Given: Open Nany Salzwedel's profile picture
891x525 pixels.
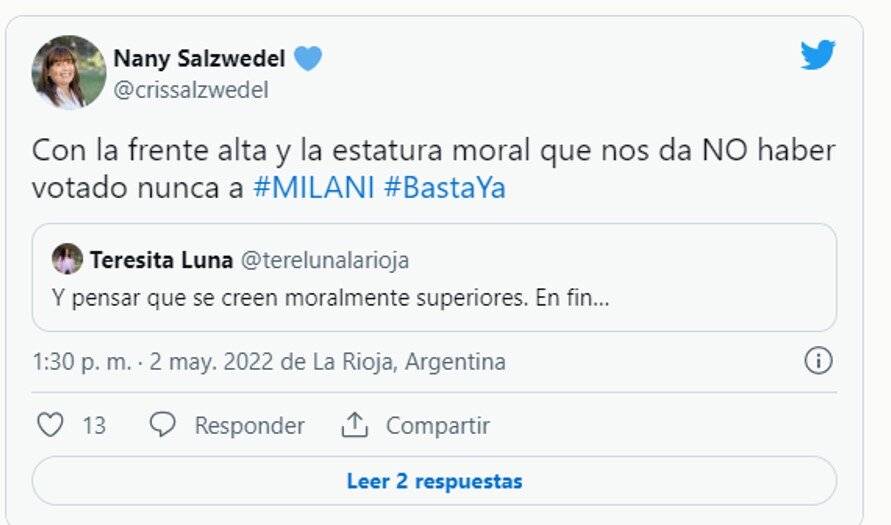Looking at the screenshot, I should pyautogui.click(x=69, y=72).
